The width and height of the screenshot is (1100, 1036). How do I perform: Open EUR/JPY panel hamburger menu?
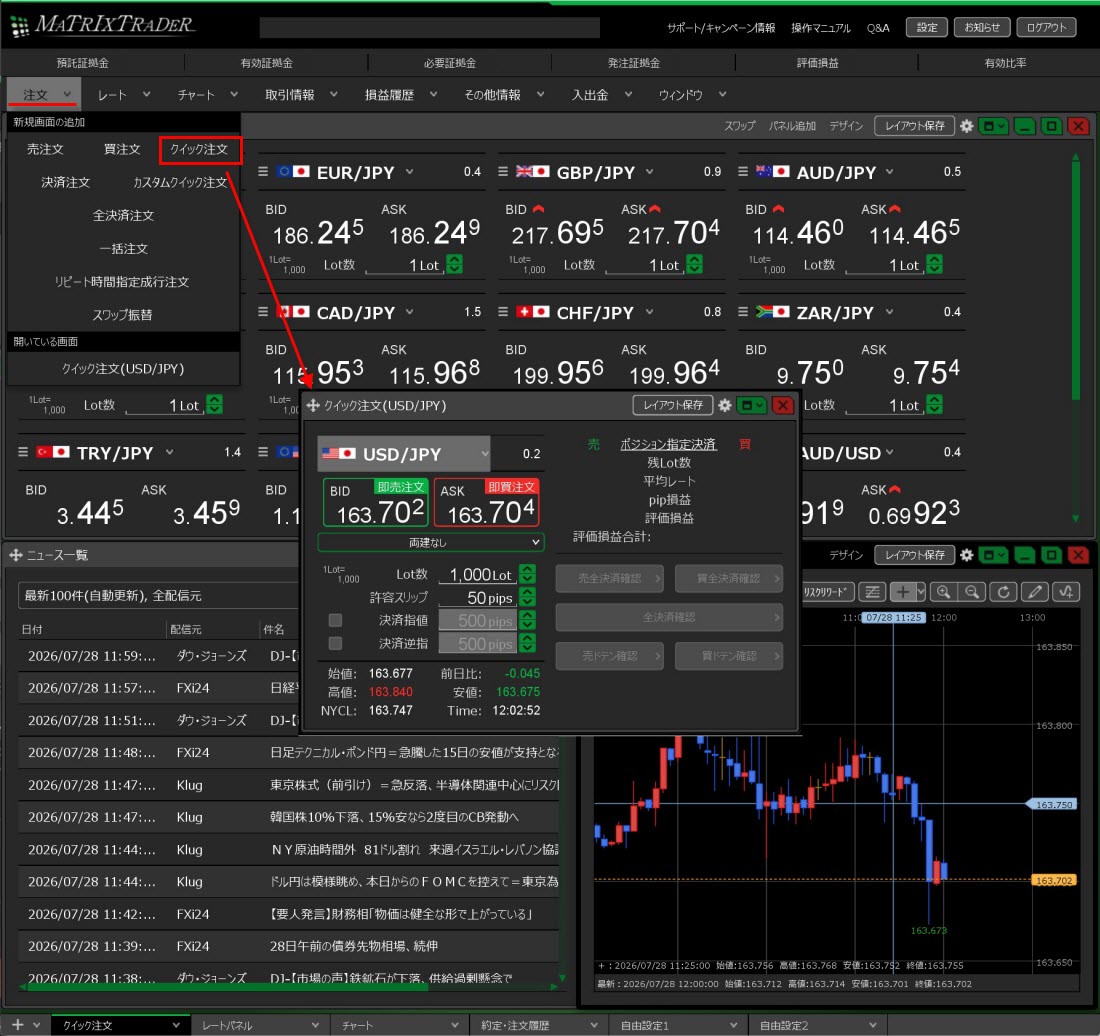(x=263, y=172)
